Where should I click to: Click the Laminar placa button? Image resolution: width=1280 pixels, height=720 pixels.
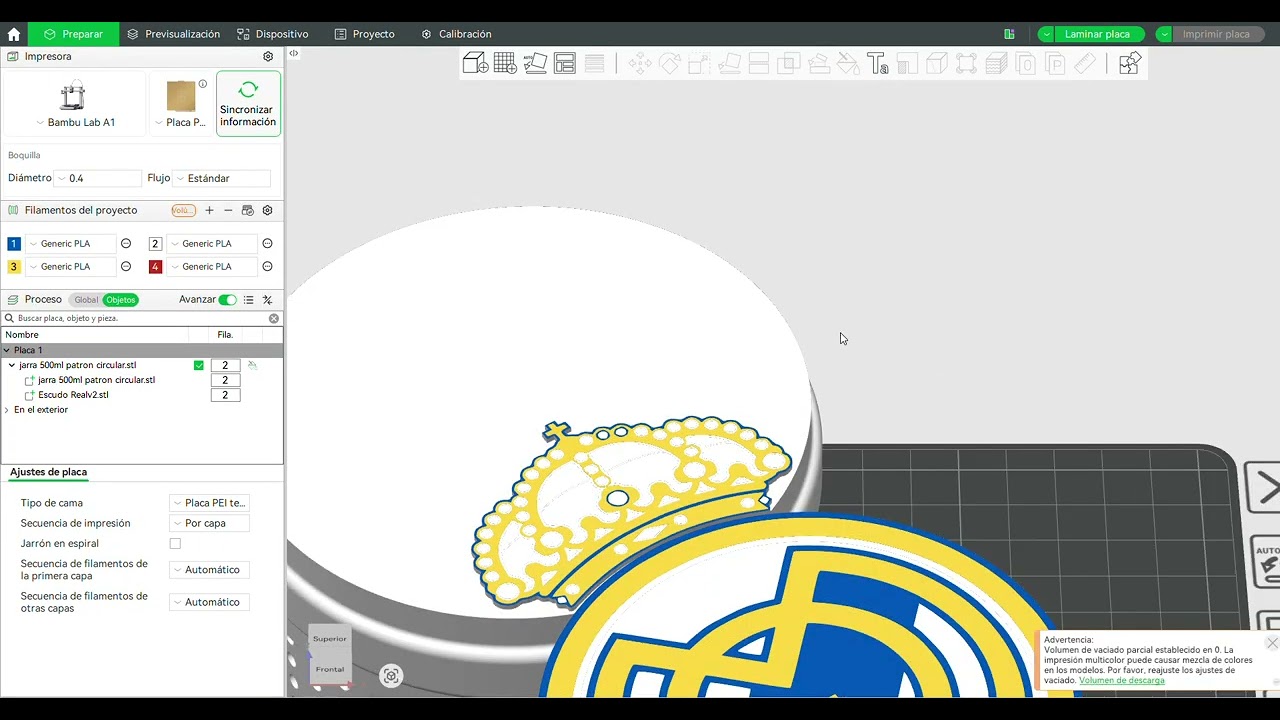click(1098, 35)
